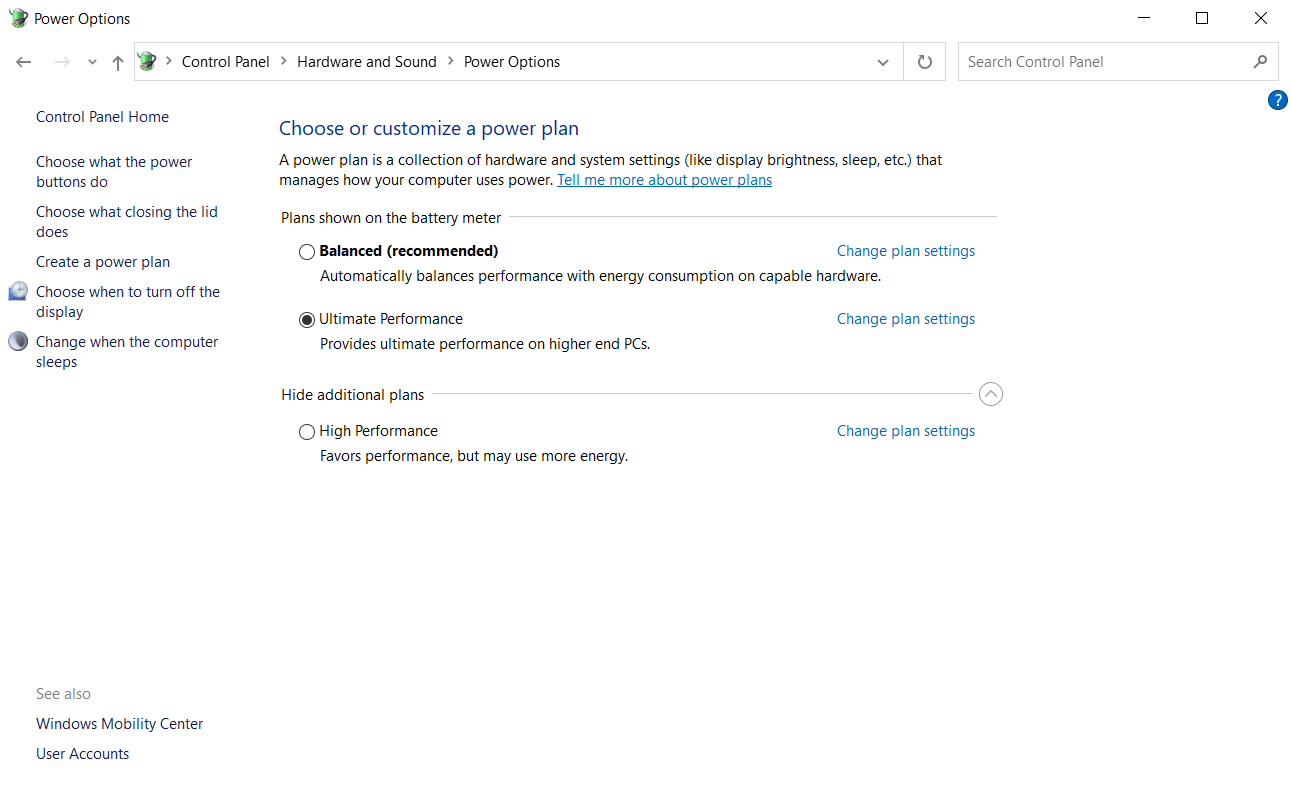The width and height of the screenshot is (1291, 788).
Task: Open the blue help question mark
Action: [x=1277, y=100]
